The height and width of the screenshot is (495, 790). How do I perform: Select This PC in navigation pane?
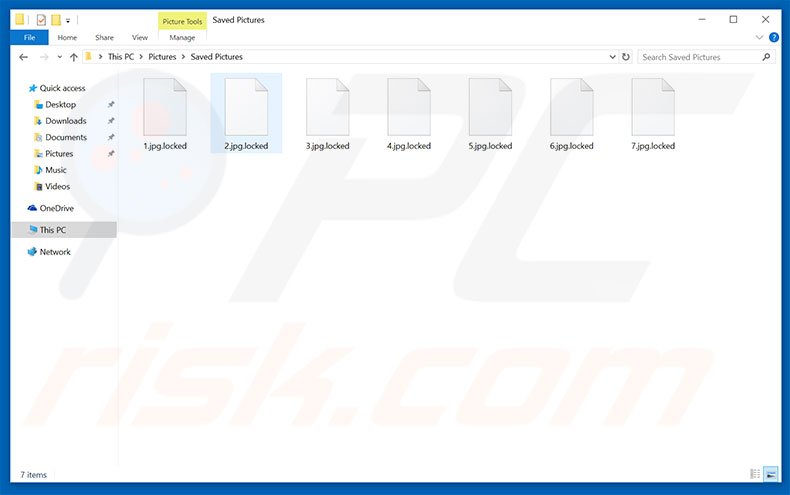tap(64, 230)
